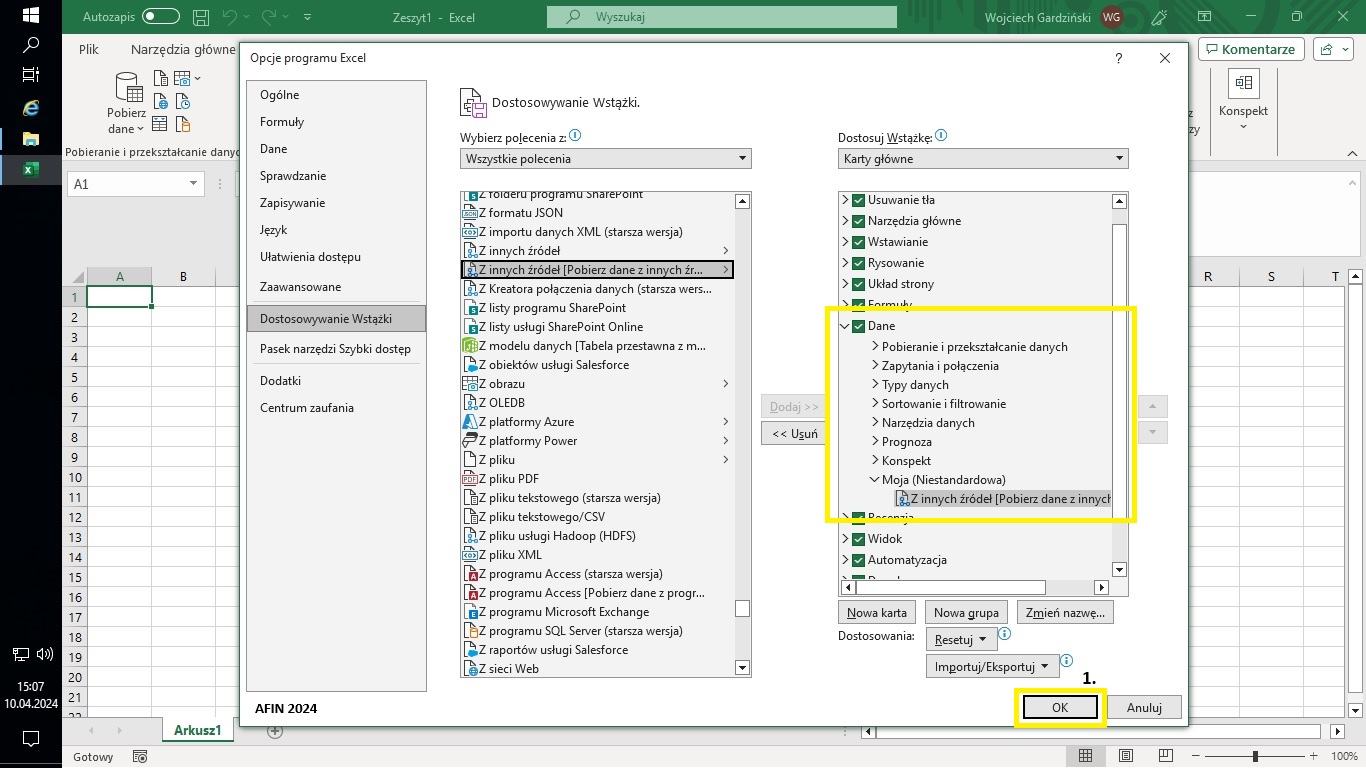Screen dimensions: 1366x768
Task: Uncheck the Usuwanie tła checkbox
Action: [858, 199]
